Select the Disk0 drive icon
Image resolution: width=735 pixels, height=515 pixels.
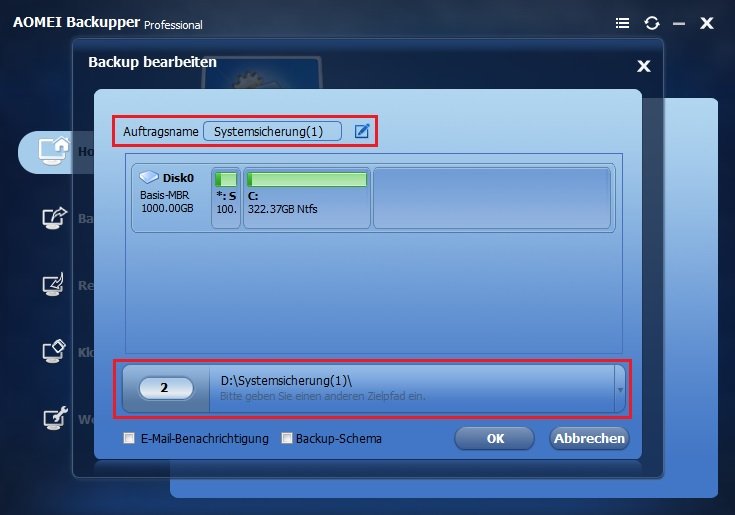pyautogui.click(x=149, y=177)
